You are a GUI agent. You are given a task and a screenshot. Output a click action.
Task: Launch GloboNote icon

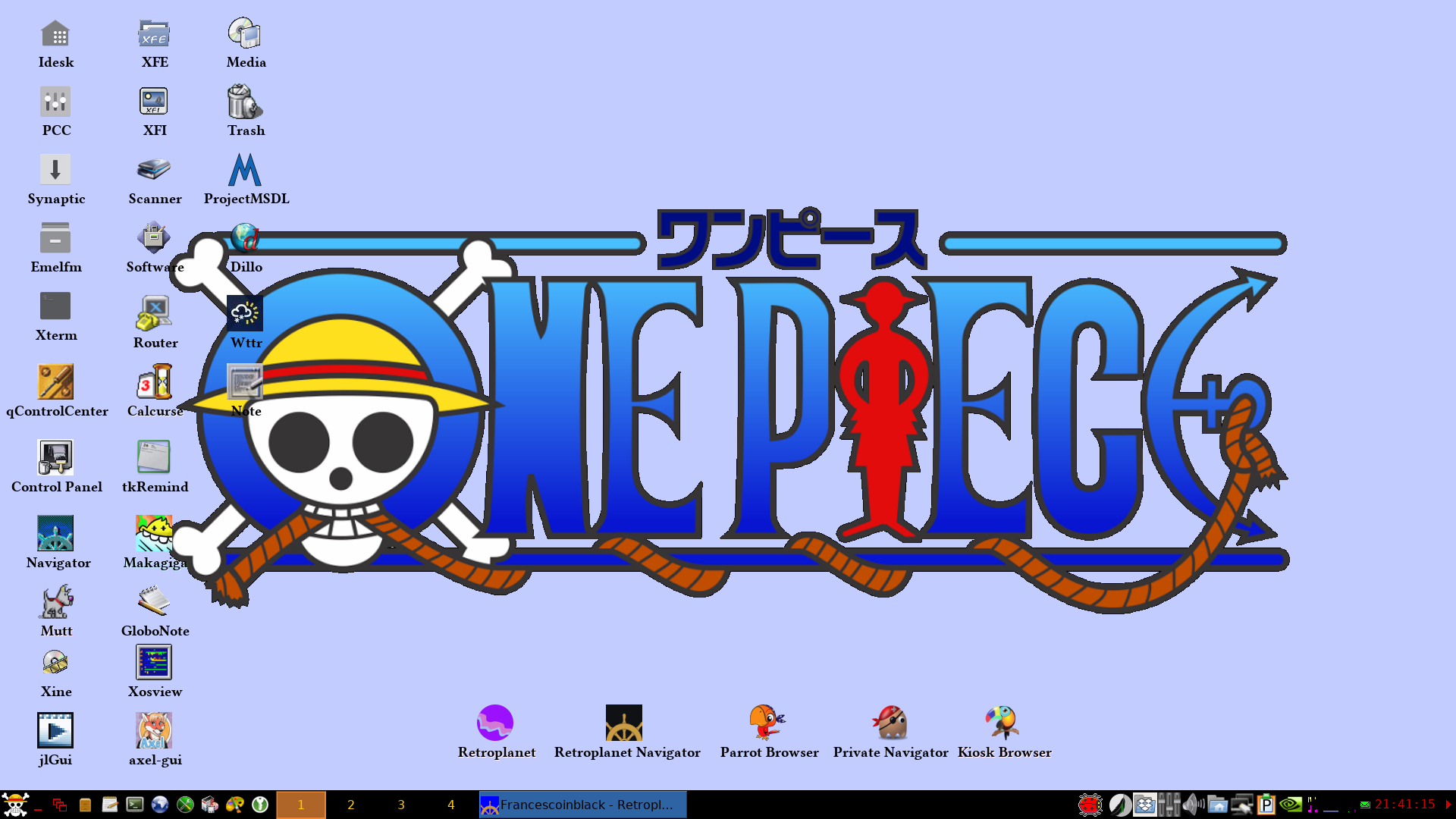(x=154, y=601)
